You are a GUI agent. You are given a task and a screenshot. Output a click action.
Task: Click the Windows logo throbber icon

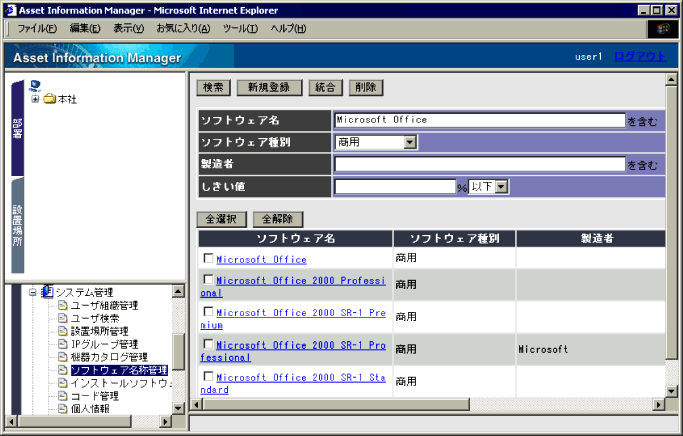[663, 29]
